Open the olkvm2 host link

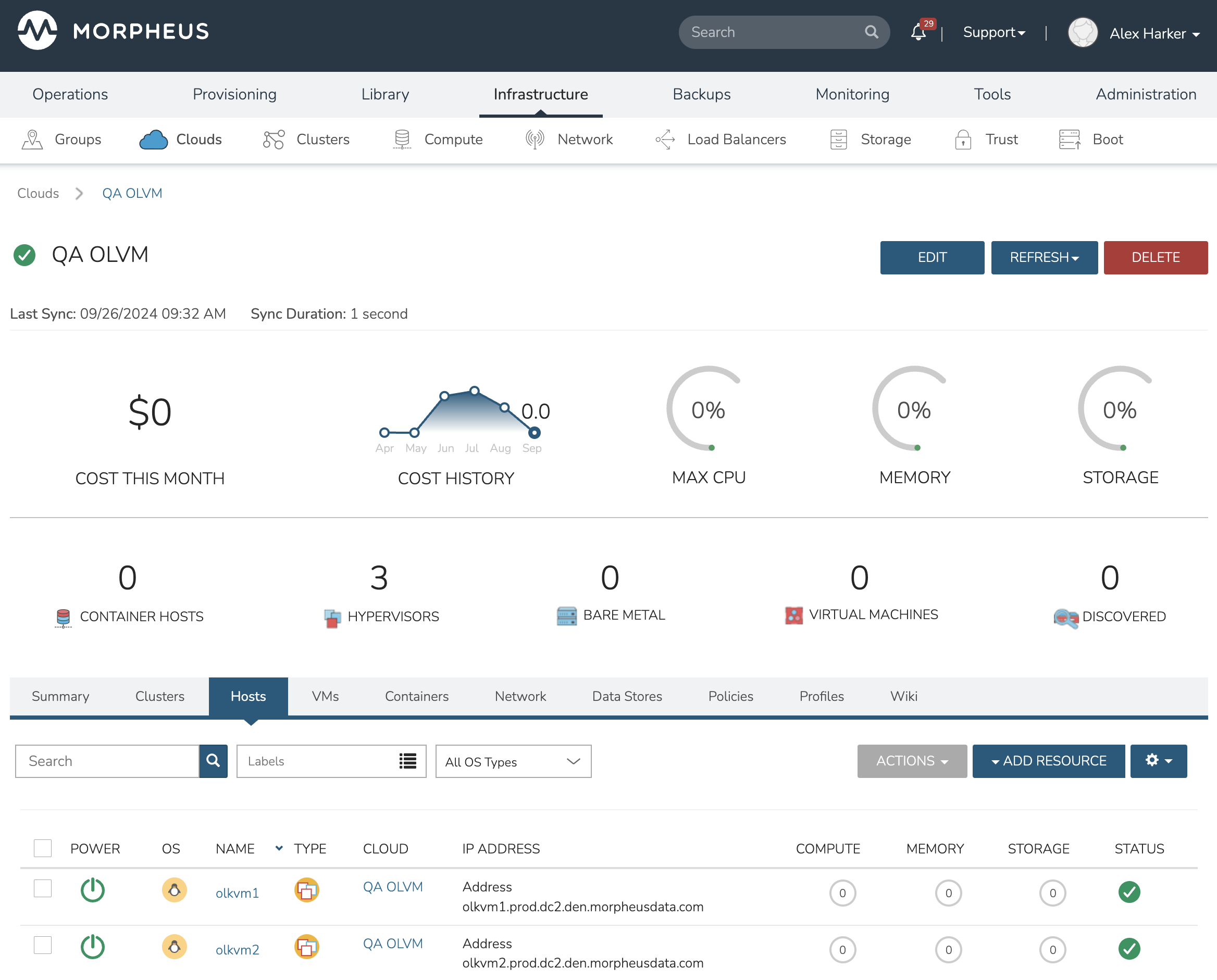[x=237, y=949]
